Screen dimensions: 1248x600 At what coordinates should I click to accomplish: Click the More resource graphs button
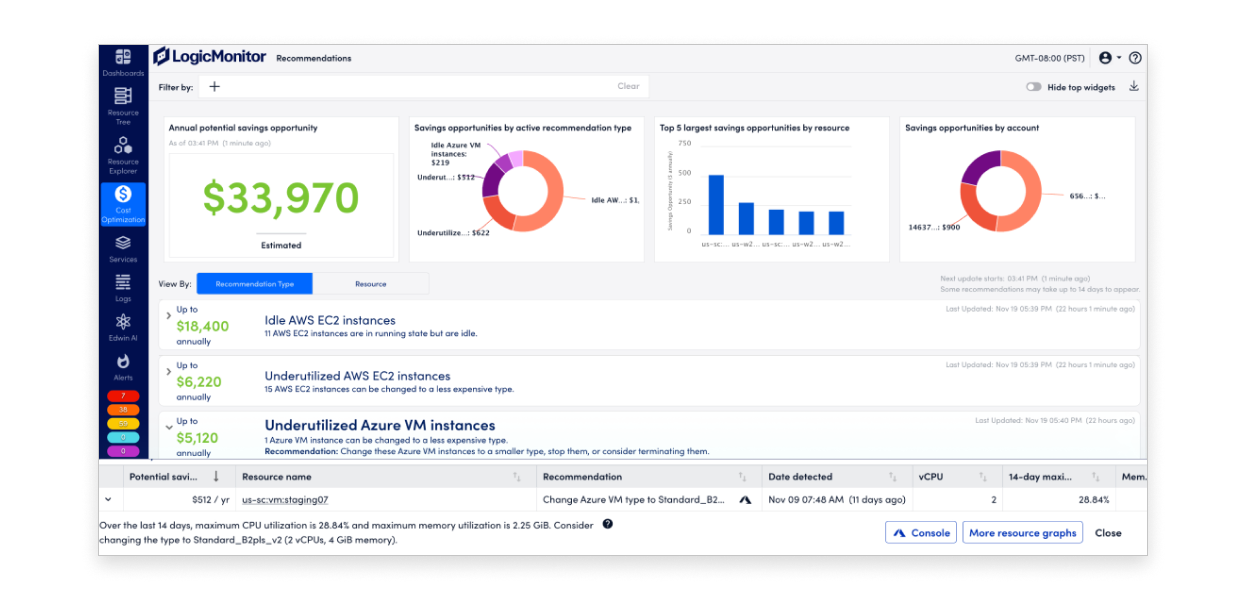pos(1022,533)
